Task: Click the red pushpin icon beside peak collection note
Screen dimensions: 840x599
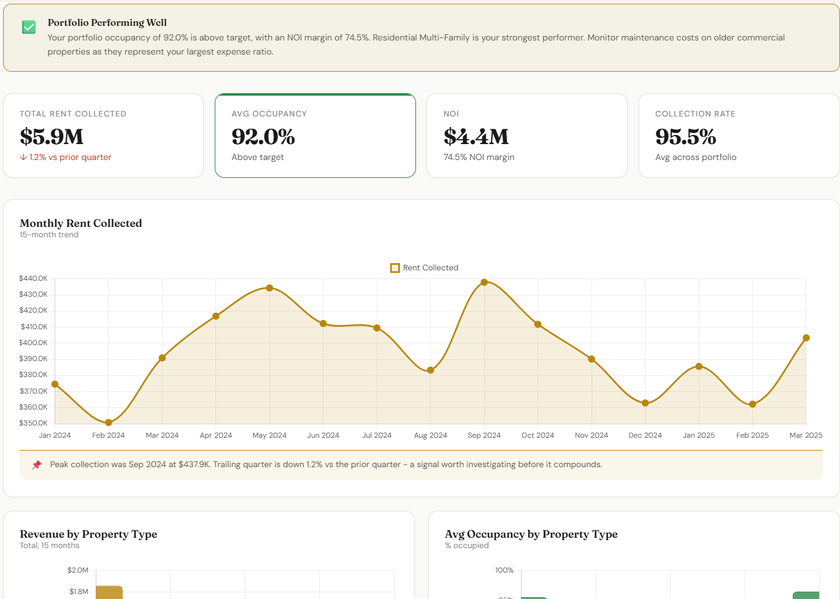Action: click(36, 465)
